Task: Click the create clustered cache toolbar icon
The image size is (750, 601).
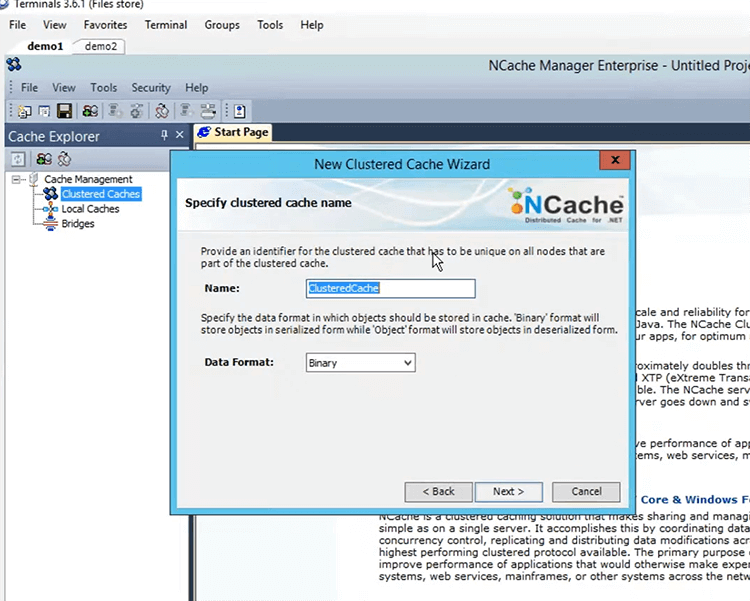Action: coord(90,111)
